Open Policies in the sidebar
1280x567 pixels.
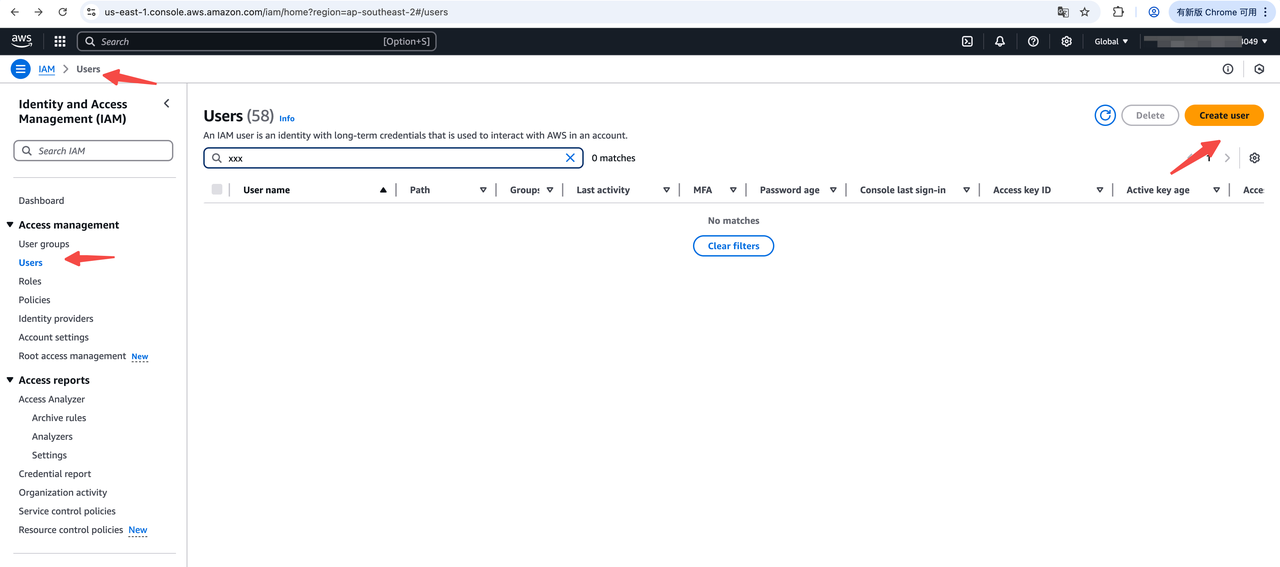point(34,300)
